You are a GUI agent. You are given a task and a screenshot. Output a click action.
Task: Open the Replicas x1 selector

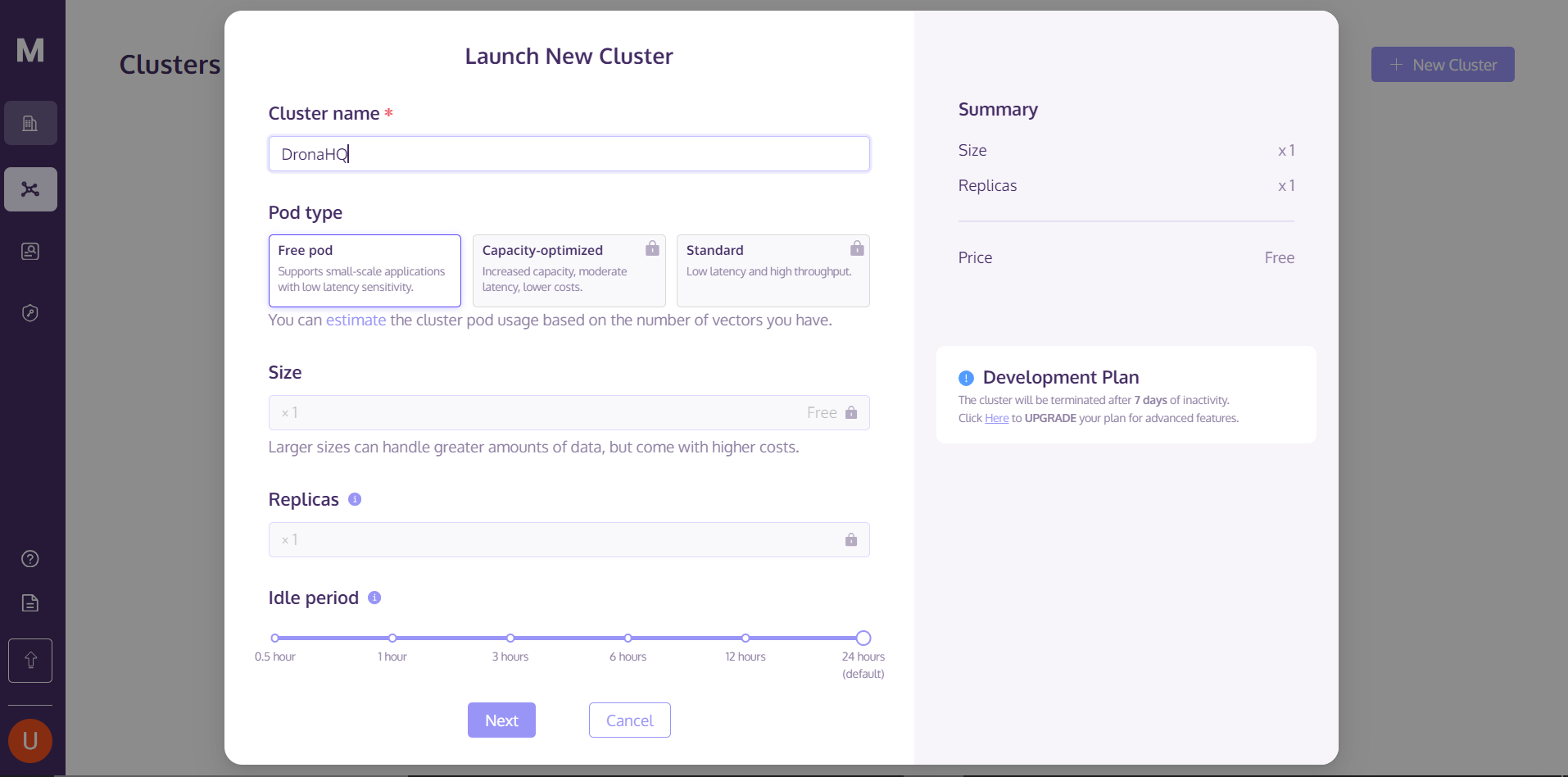point(569,539)
